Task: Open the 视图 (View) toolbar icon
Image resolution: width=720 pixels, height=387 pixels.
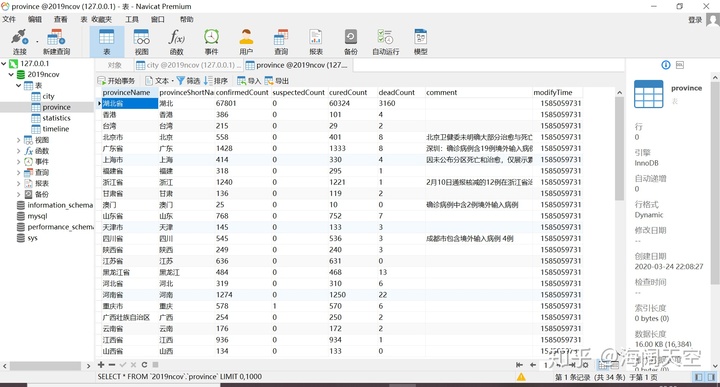Action: pyautogui.click(x=141, y=41)
